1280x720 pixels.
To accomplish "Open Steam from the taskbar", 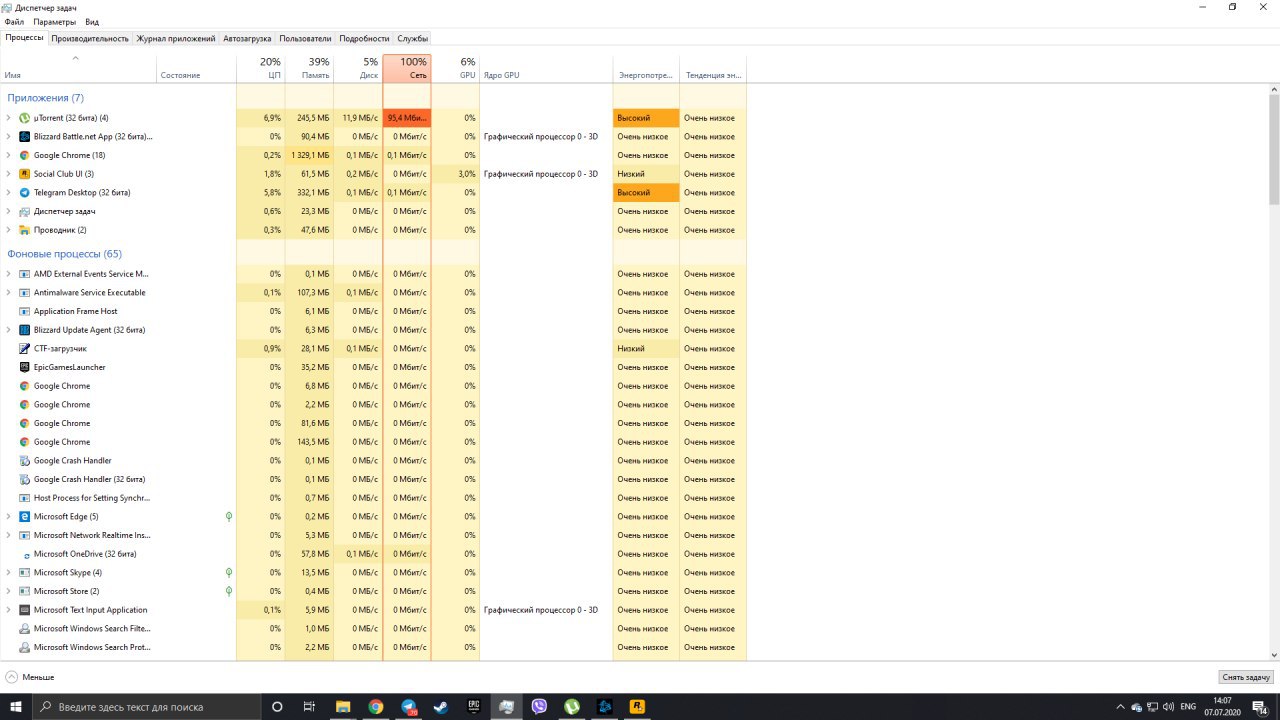I will (x=441, y=706).
